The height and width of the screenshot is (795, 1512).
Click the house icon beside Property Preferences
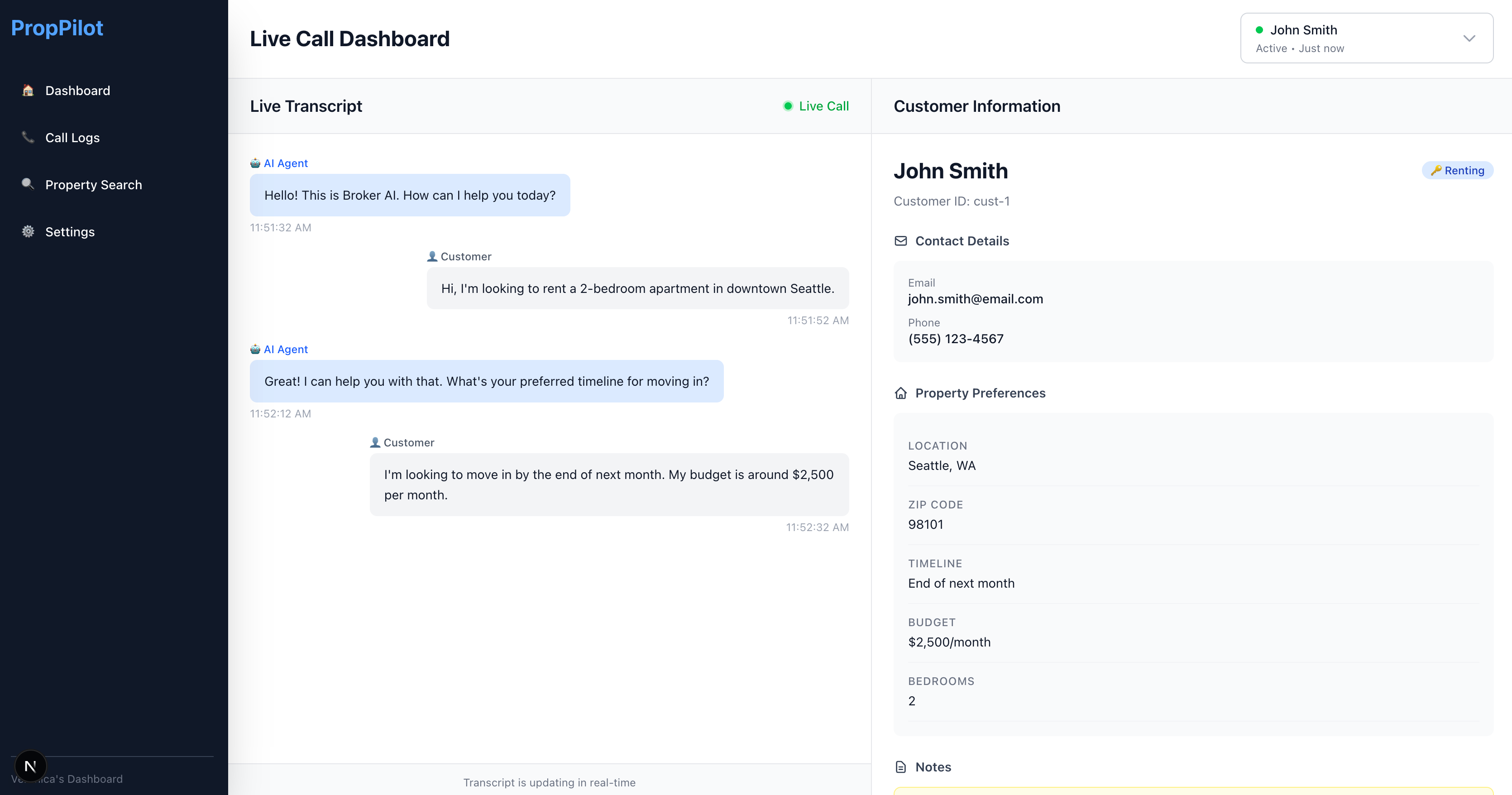(900, 393)
